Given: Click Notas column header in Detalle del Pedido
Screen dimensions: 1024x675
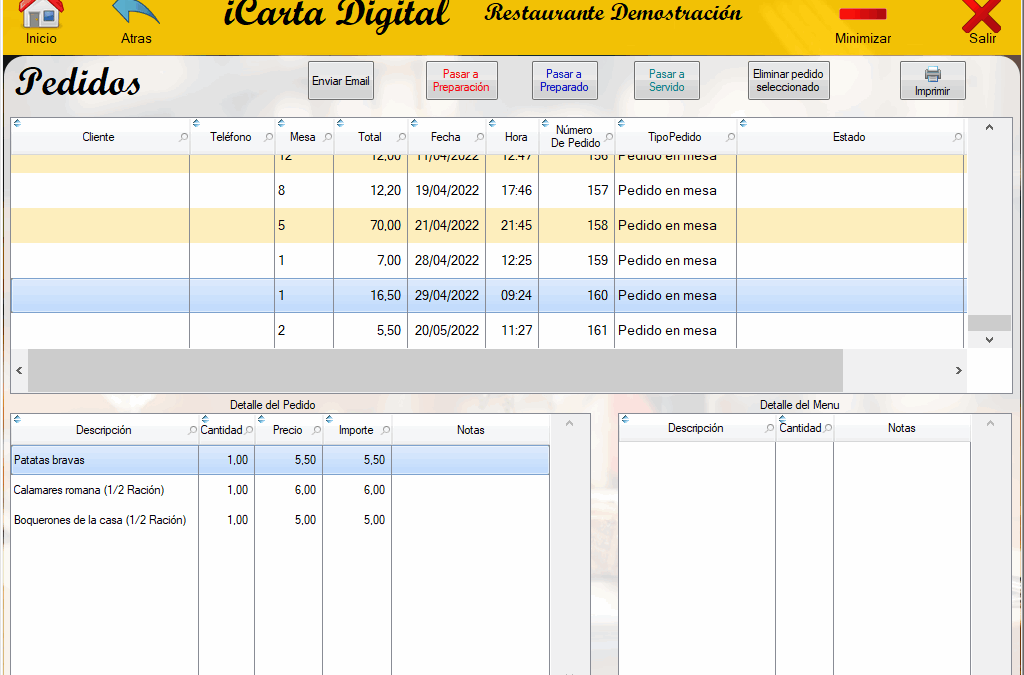Looking at the screenshot, I should pyautogui.click(x=470, y=430).
